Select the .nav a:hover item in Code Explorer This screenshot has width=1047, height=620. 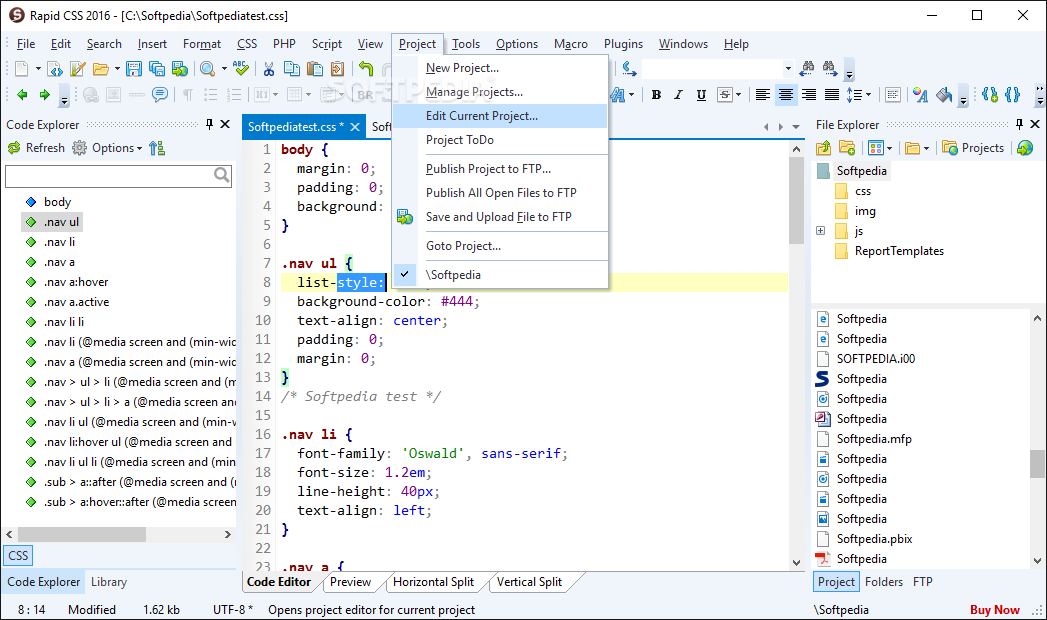coord(76,282)
